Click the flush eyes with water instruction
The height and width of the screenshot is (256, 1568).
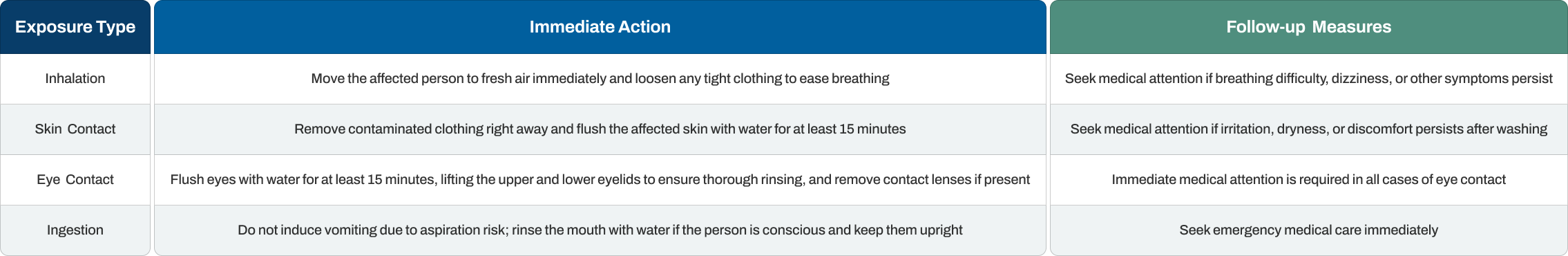click(600, 180)
